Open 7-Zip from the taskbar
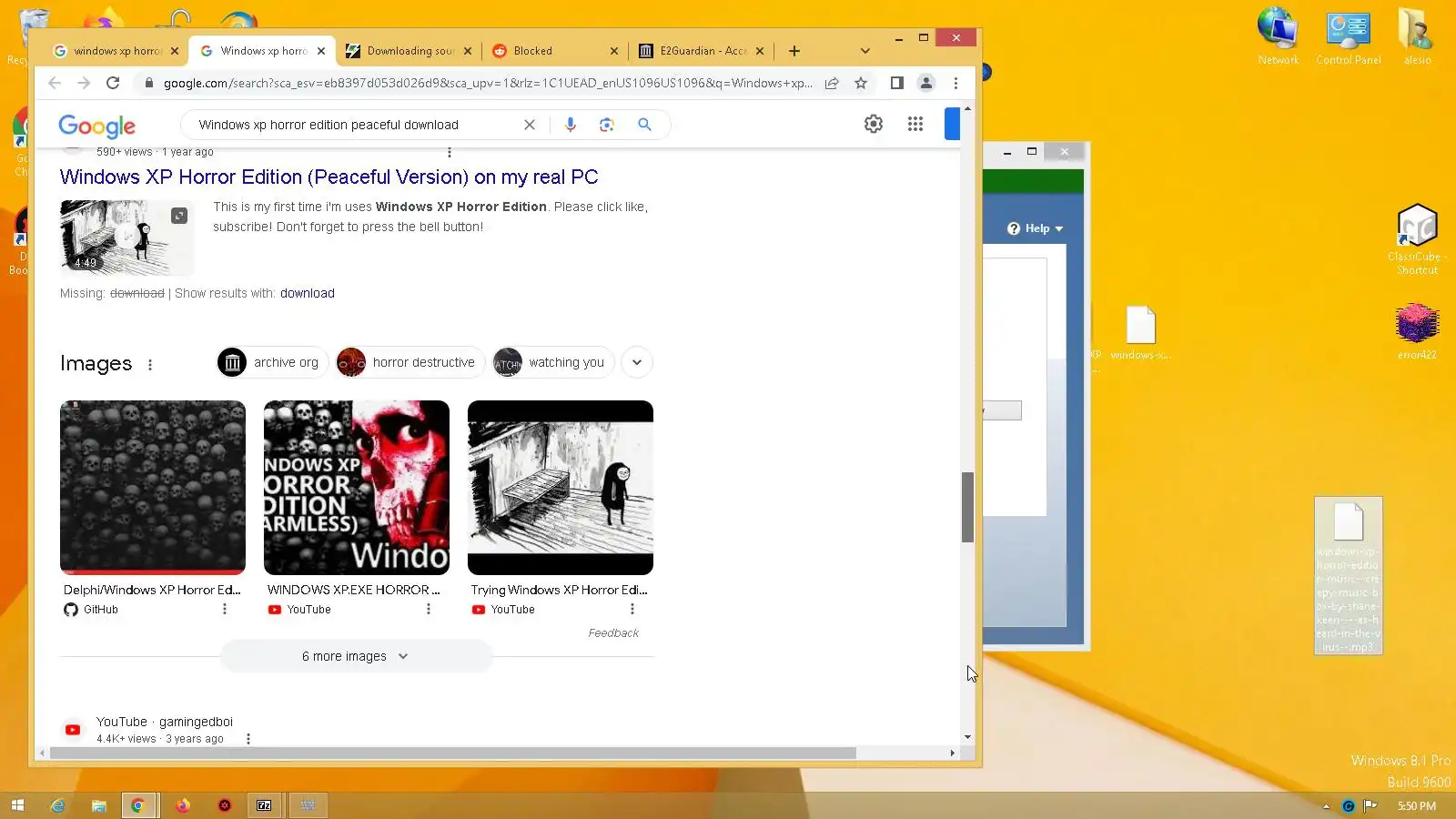This screenshot has height=819, width=1456. tap(264, 805)
